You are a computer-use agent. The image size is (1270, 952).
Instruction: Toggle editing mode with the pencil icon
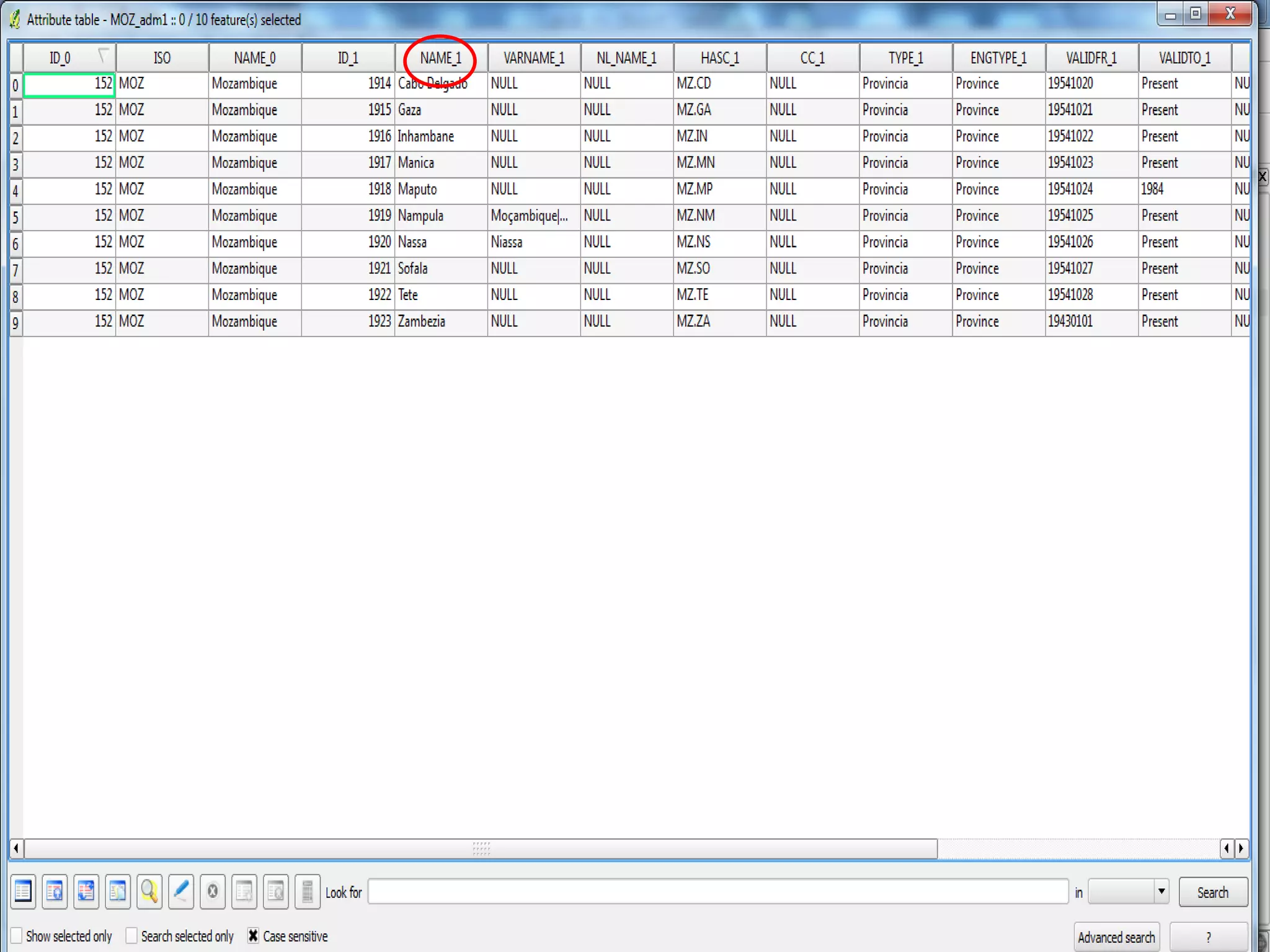pos(181,892)
